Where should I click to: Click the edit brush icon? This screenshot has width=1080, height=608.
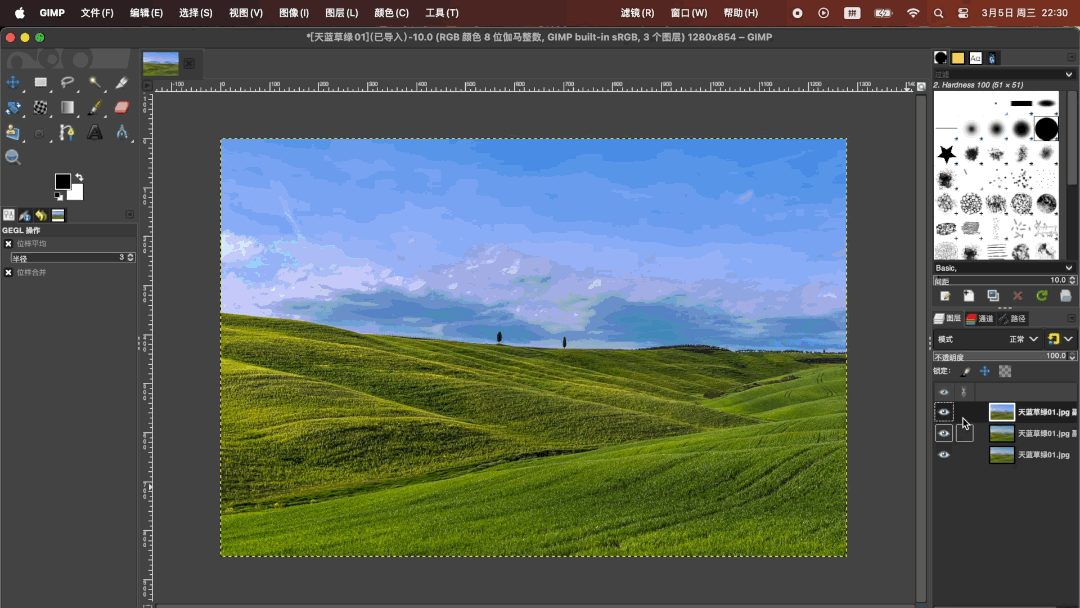[x=945, y=296]
